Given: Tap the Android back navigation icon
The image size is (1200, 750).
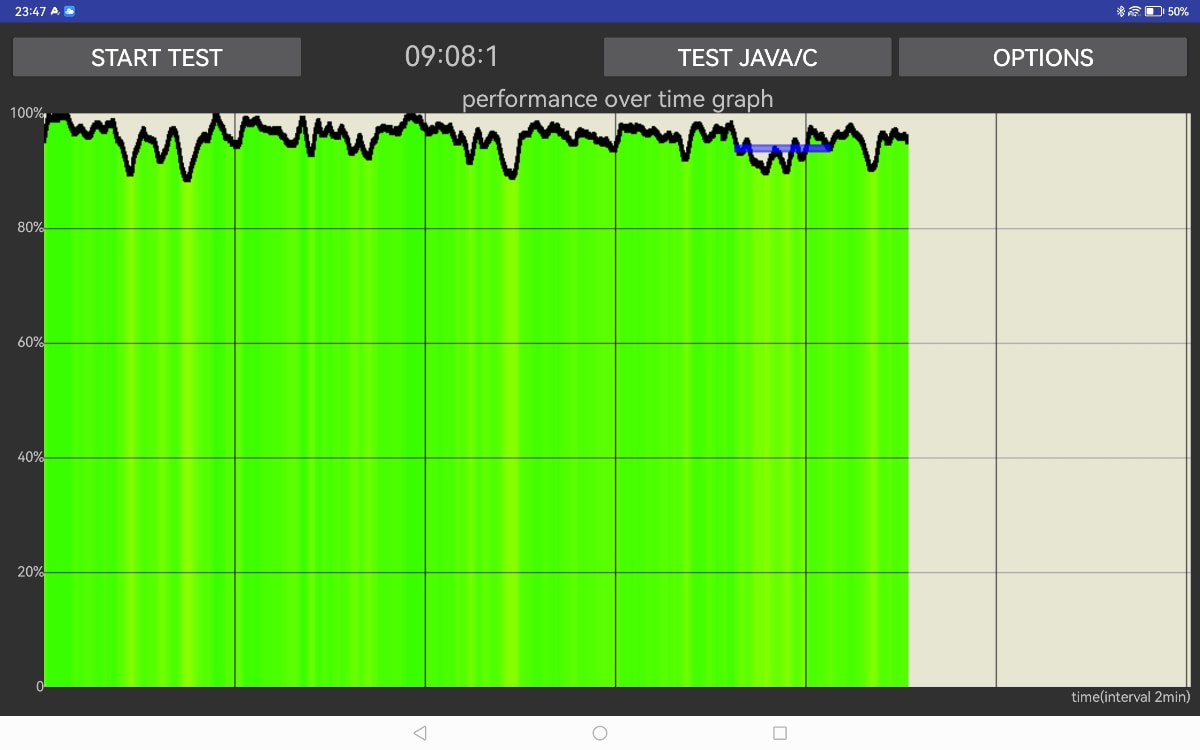Looking at the screenshot, I should tap(420, 733).
